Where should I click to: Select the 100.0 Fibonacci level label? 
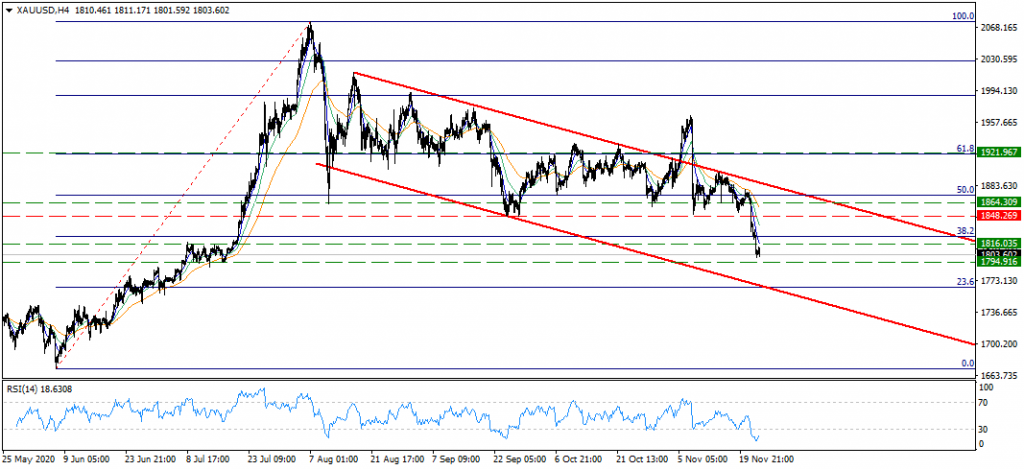962,17
